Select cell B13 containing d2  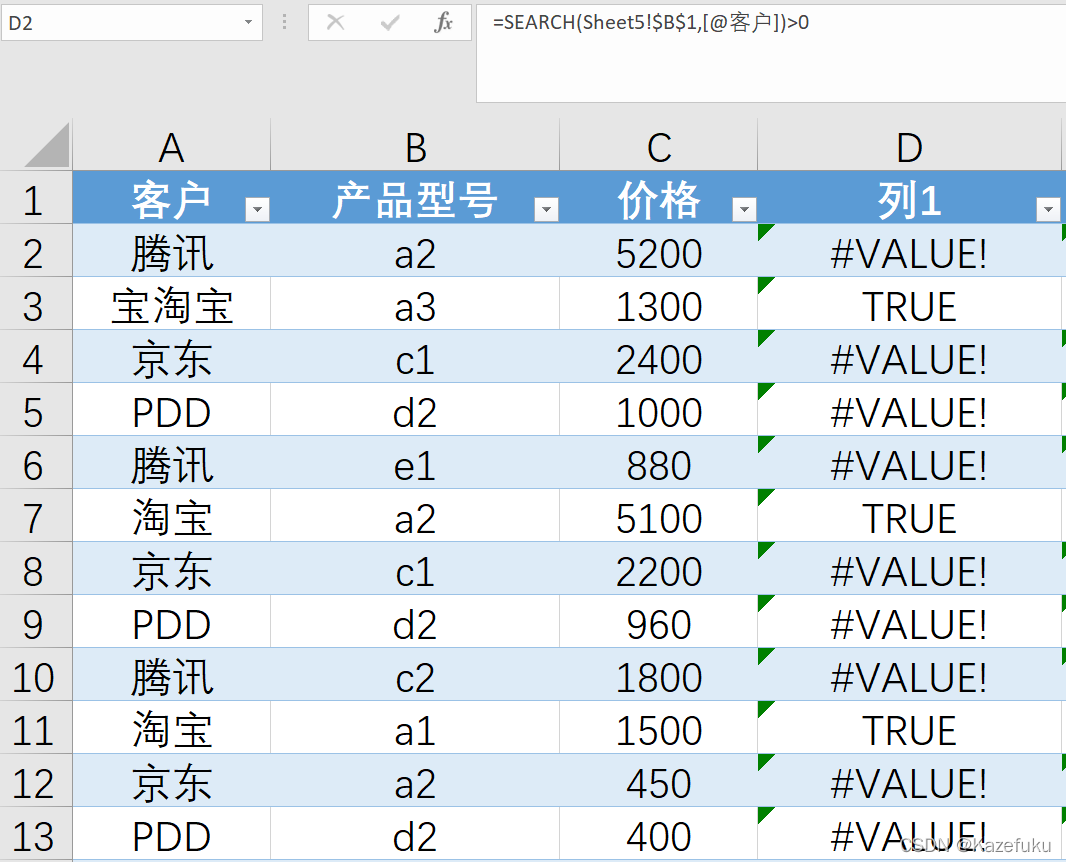pos(415,833)
